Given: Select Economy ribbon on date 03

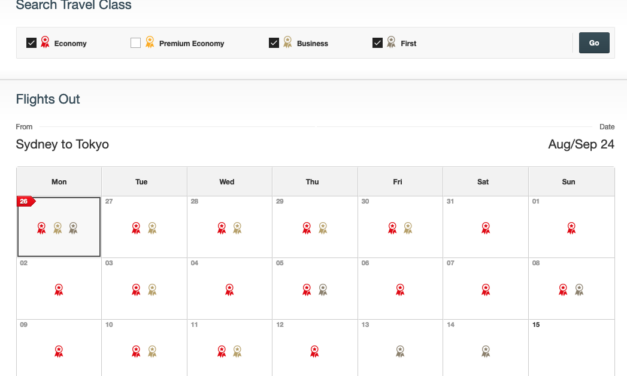Looking at the screenshot, I should click(x=136, y=290).
